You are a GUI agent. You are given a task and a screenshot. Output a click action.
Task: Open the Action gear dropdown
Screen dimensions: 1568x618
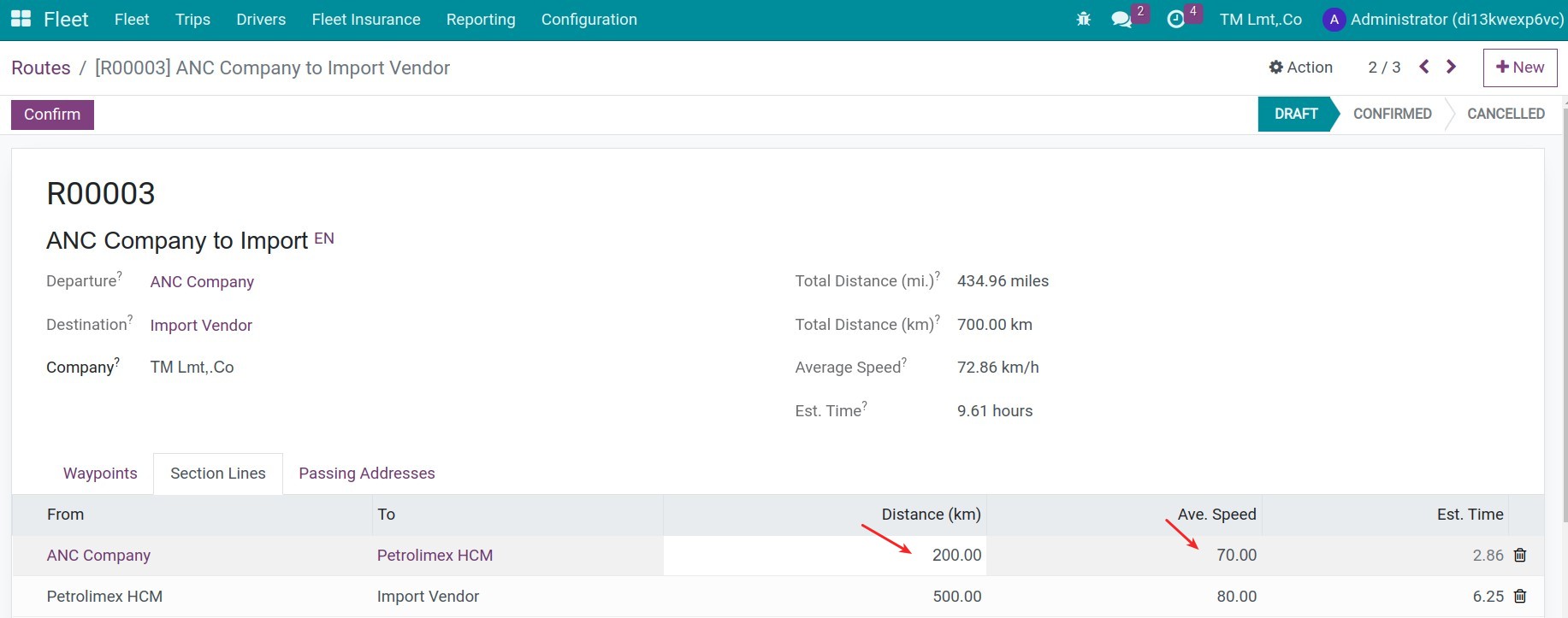pos(1300,68)
